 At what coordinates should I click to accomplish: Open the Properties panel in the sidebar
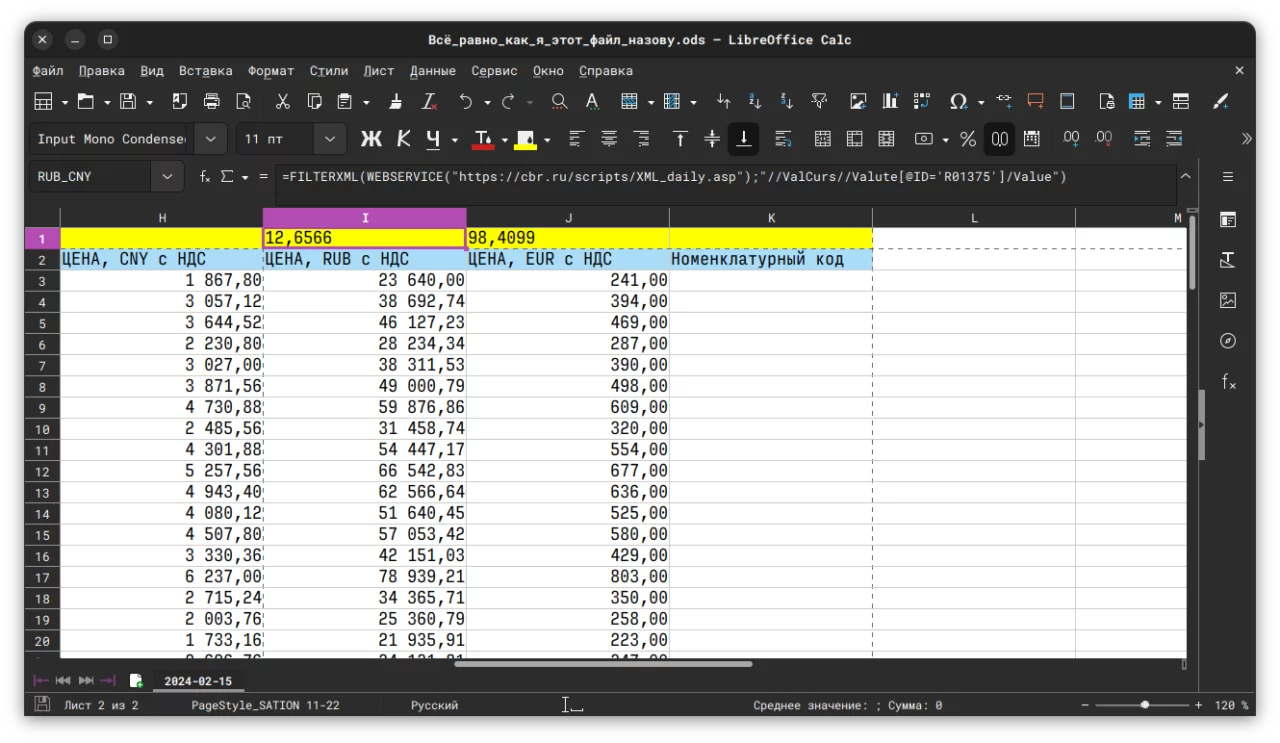1228,219
